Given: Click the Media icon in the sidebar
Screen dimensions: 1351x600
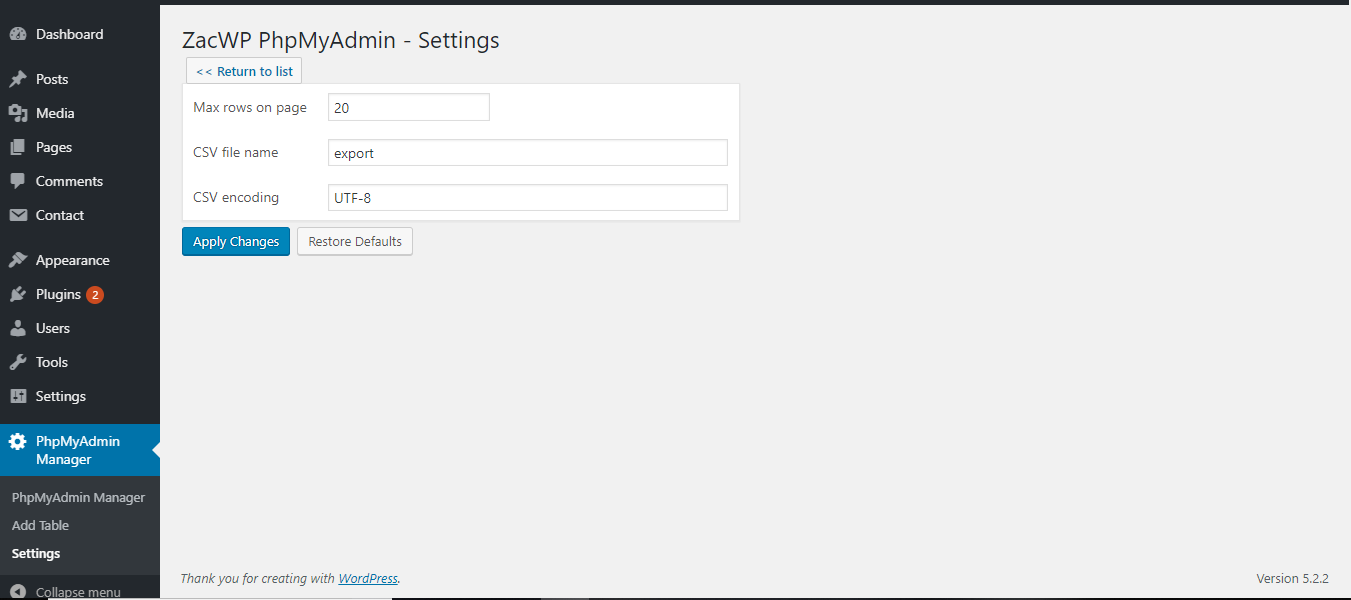Looking at the screenshot, I should (18, 113).
